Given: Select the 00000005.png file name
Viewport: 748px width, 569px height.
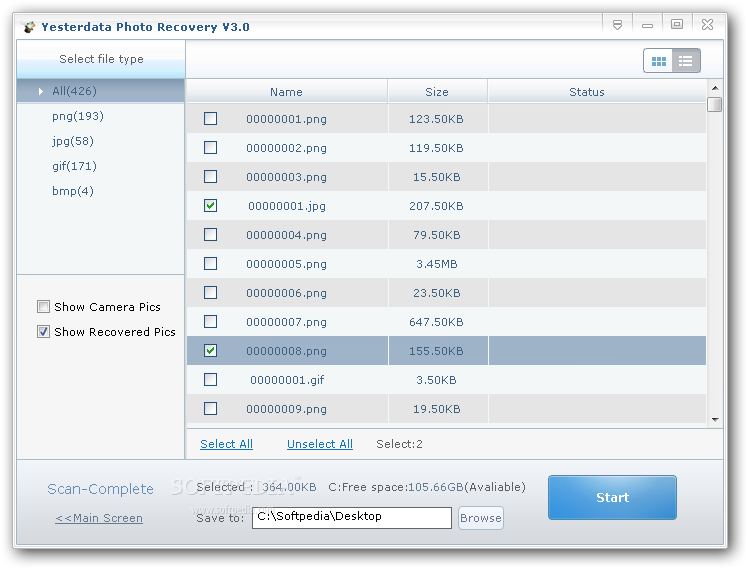Looking at the screenshot, I should coord(287,264).
